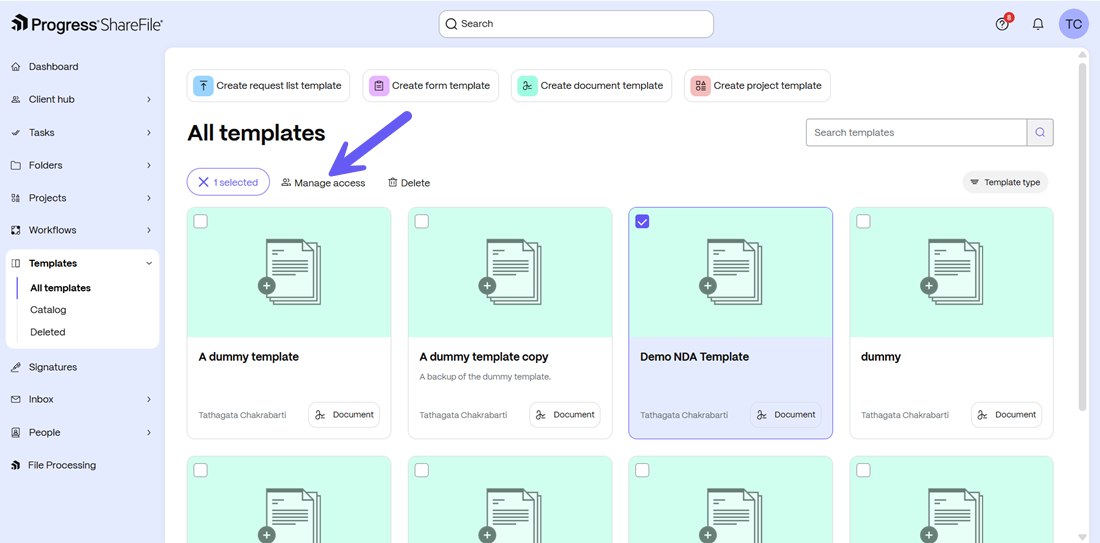This screenshot has width=1100, height=543.
Task: Click the Client hub people icon
Action: click(15, 100)
